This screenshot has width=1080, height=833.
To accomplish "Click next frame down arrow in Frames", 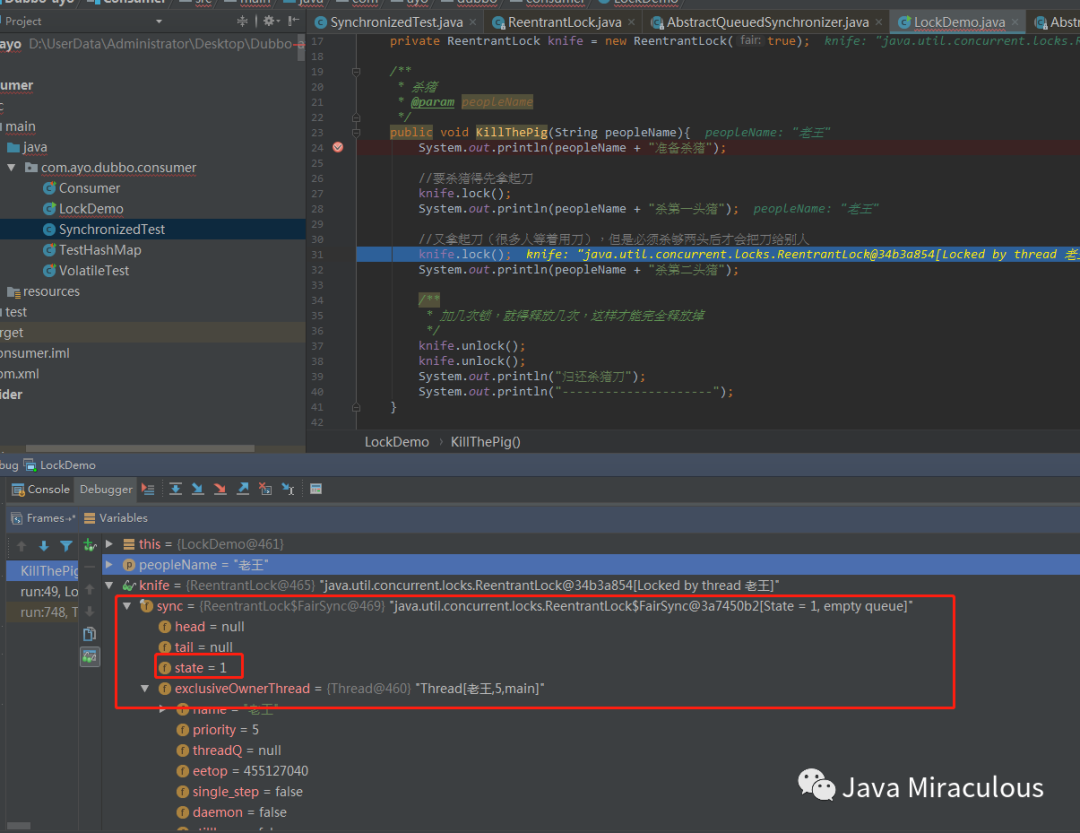I will pyautogui.click(x=44, y=546).
